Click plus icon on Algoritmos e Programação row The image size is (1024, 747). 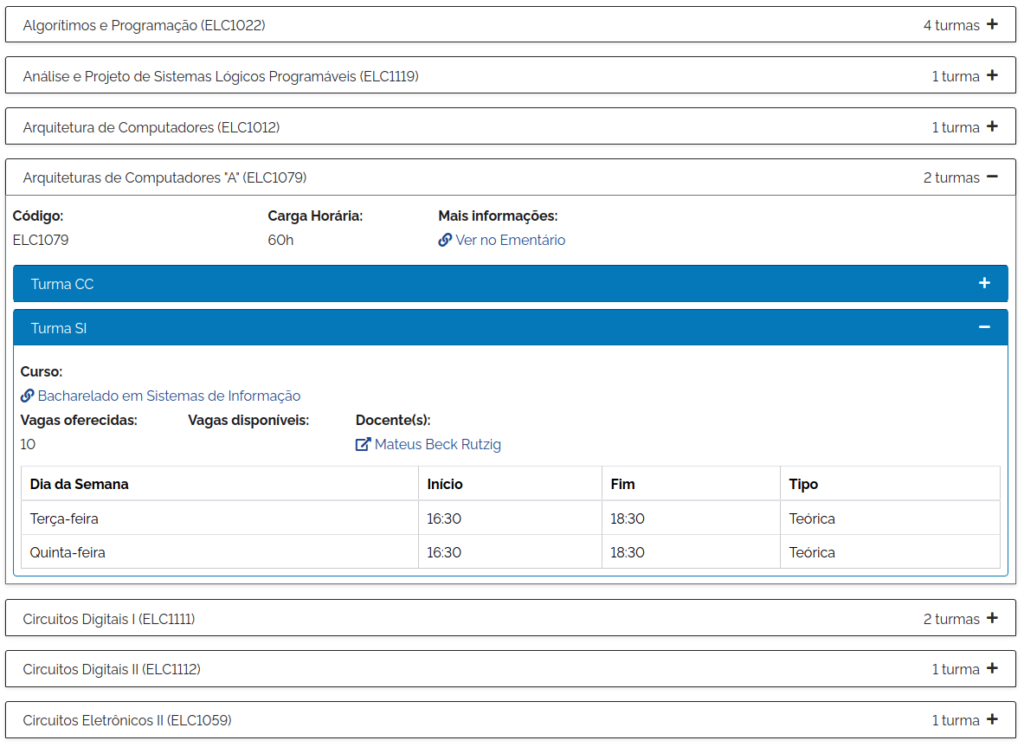(992, 25)
